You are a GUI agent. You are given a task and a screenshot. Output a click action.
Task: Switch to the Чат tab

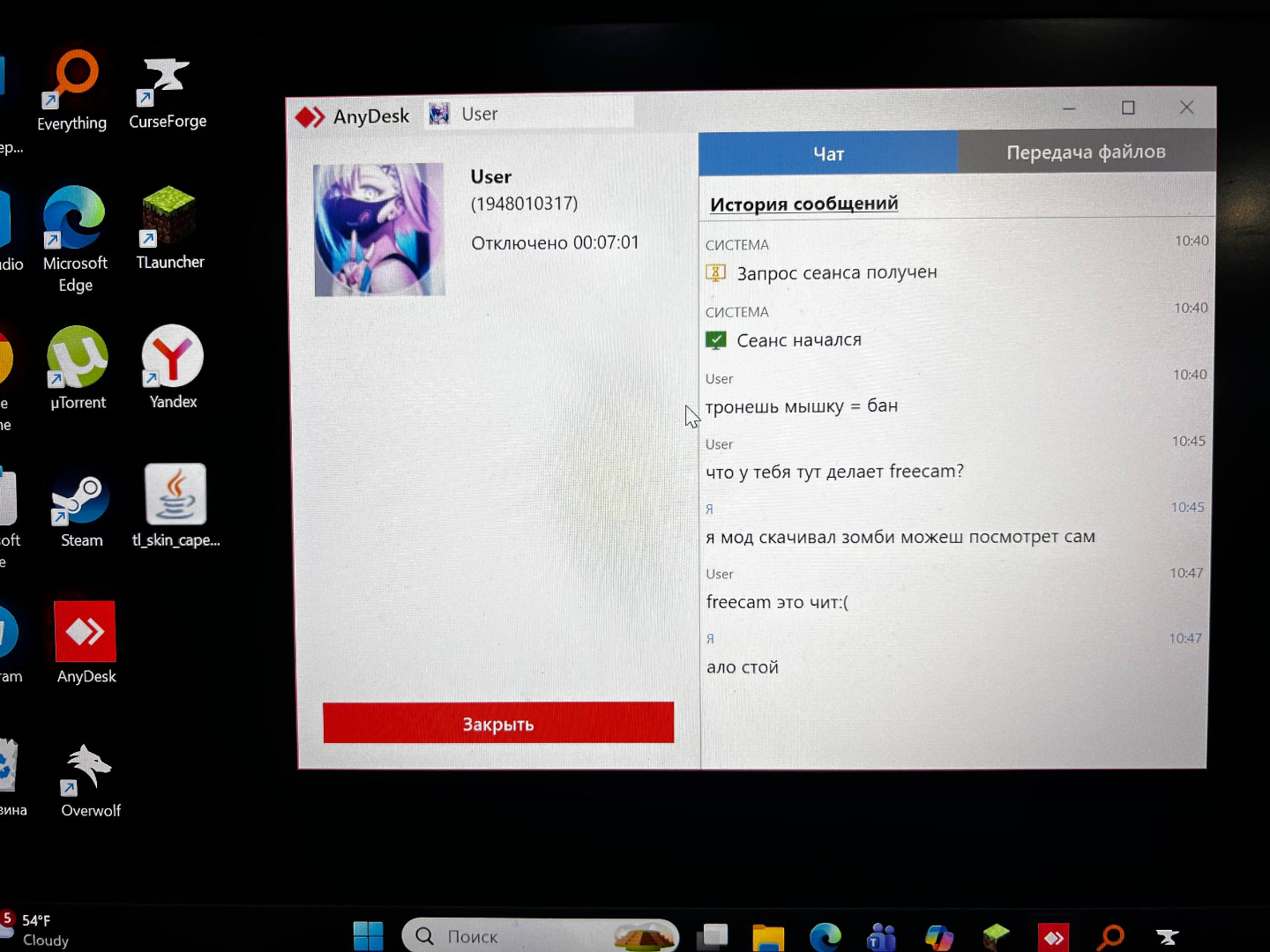[828, 153]
